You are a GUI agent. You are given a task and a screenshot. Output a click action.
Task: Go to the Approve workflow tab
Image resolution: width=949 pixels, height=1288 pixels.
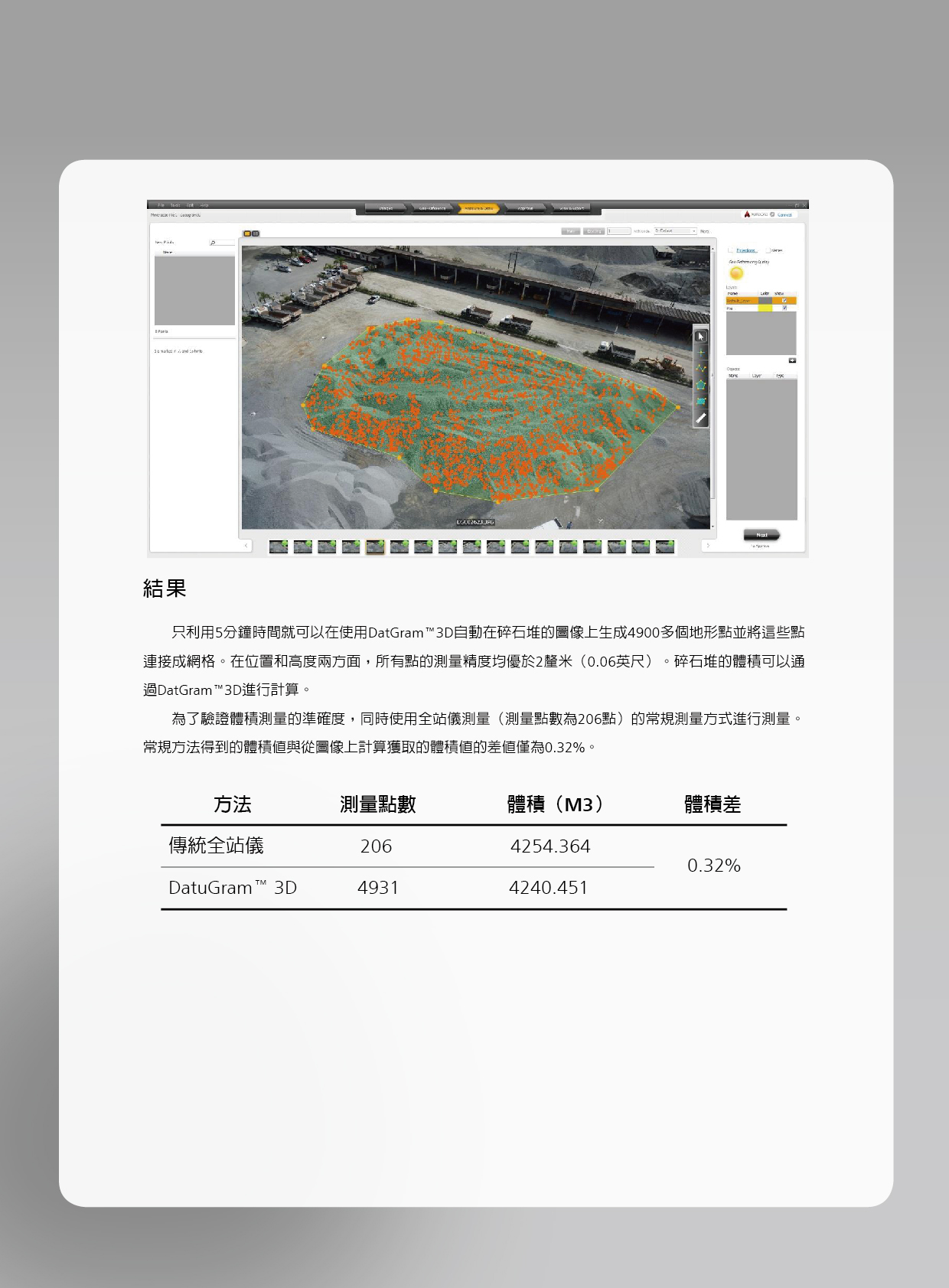coord(525,208)
